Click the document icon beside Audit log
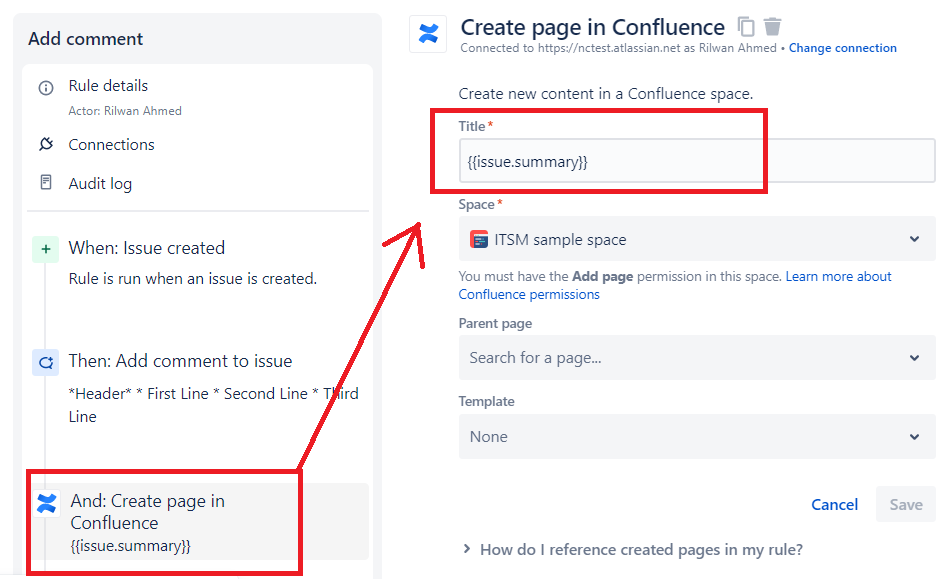949x579 pixels. pos(46,182)
